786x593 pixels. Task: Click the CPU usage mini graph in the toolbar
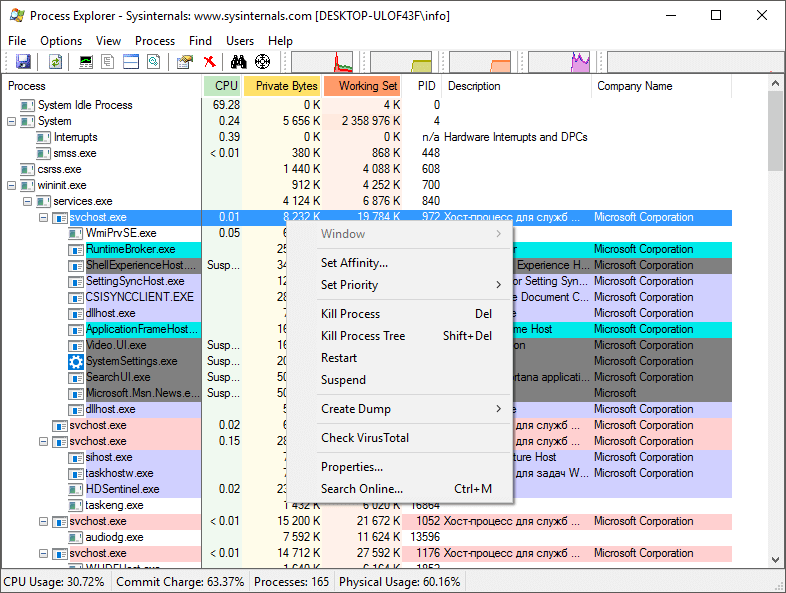320,62
